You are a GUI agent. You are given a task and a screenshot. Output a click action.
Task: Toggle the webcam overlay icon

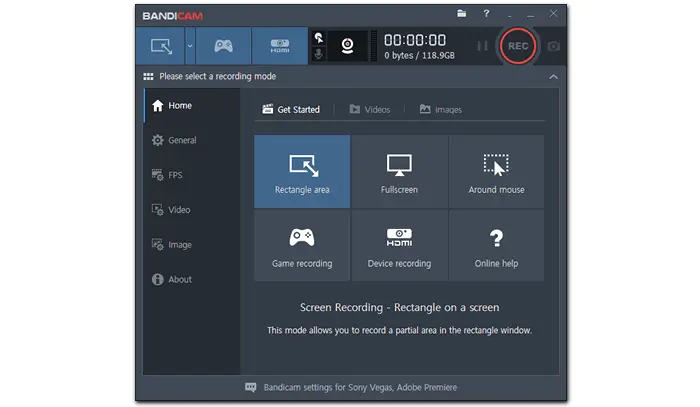pyautogui.click(x=347, y=46)
